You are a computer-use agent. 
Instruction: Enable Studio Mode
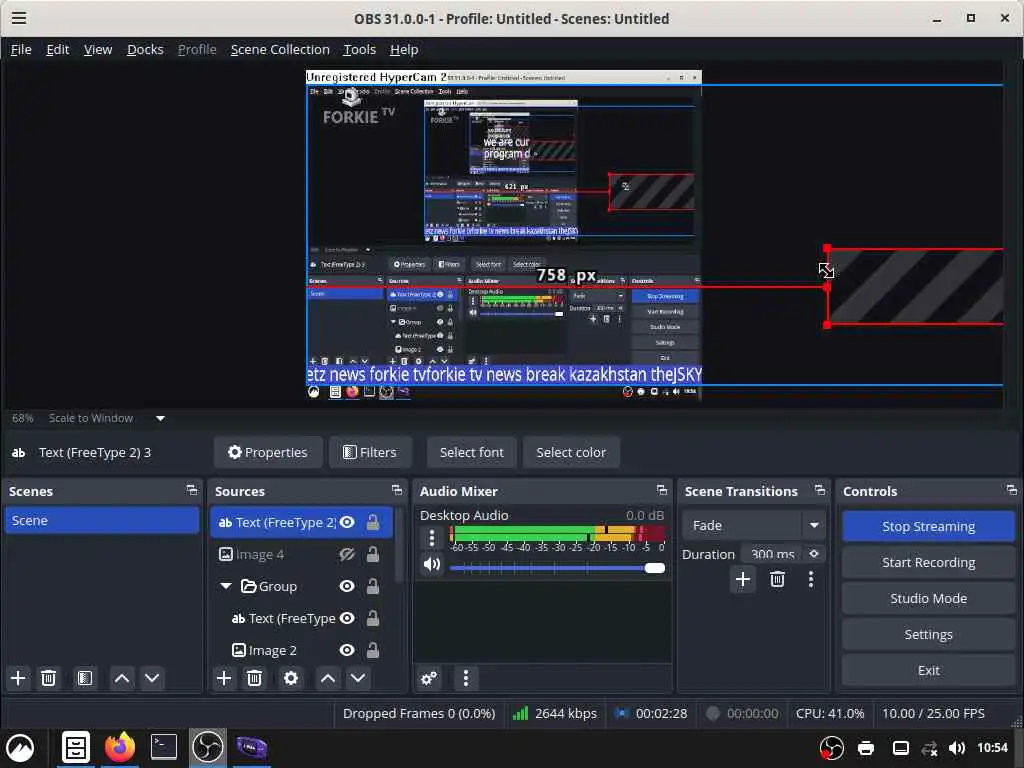928,598
